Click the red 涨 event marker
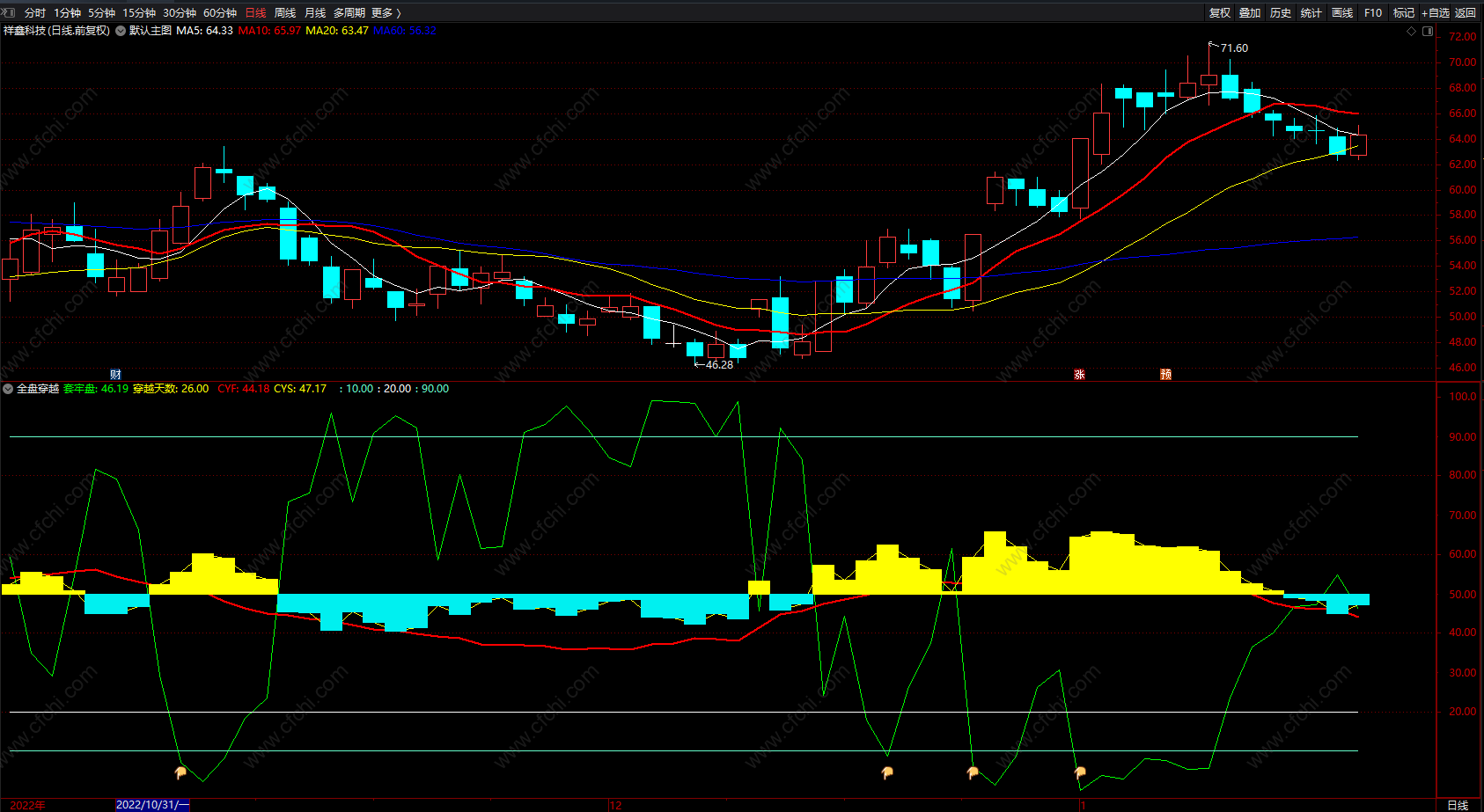 pyautogui.click(x=1079, y=375)
